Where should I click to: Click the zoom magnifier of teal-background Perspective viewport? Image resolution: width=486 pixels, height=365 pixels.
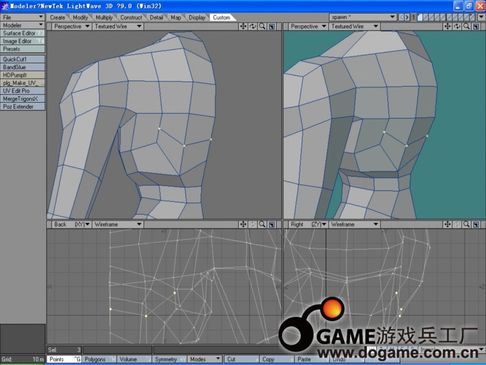click(x=466, y=26)
